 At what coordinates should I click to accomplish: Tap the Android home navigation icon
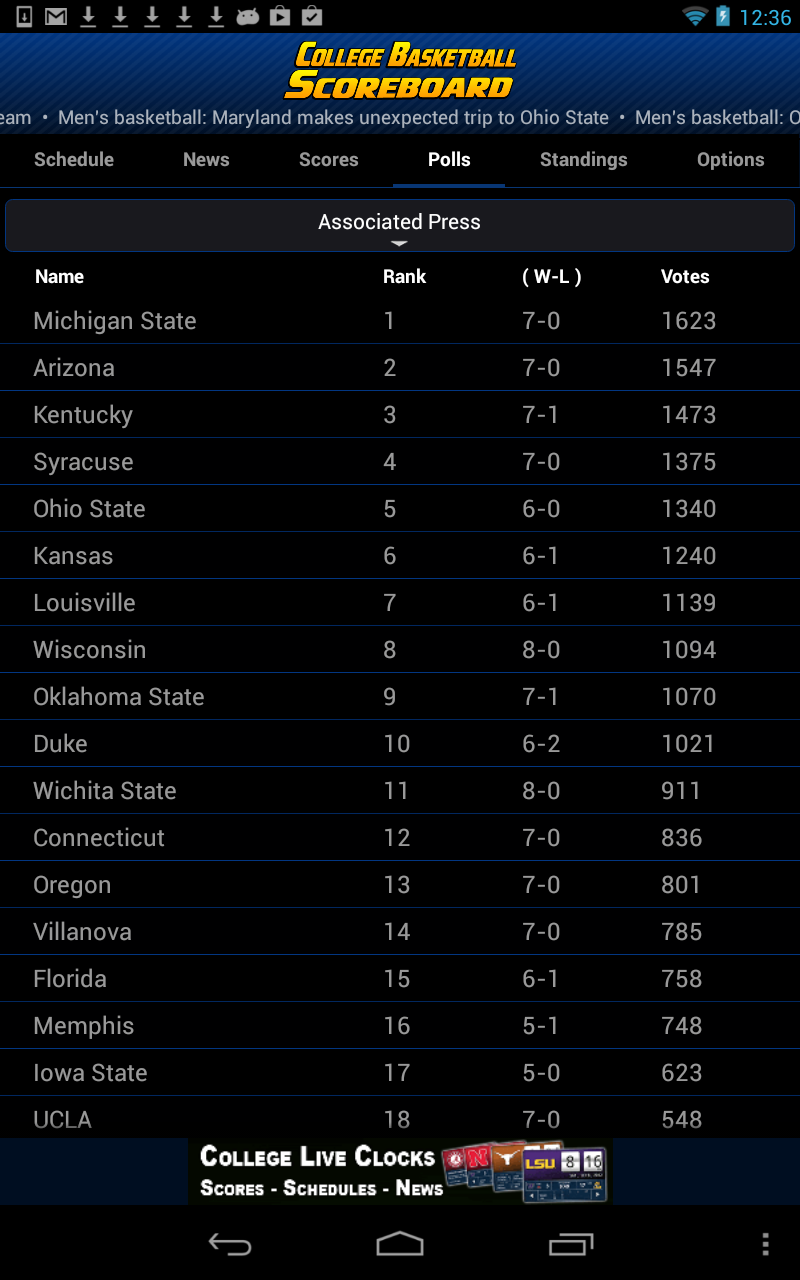(400, 1244)
